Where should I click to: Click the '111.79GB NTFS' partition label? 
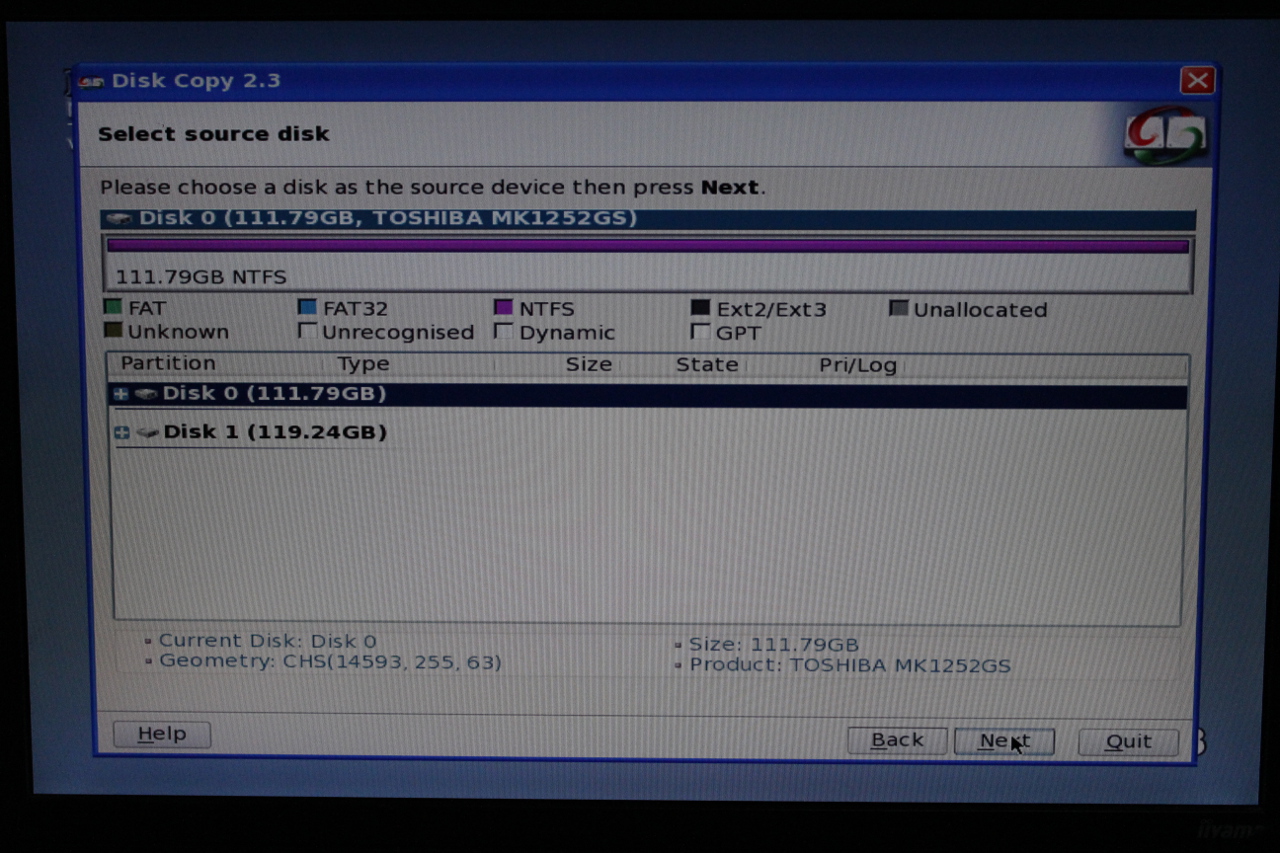(x=201, y=277)
